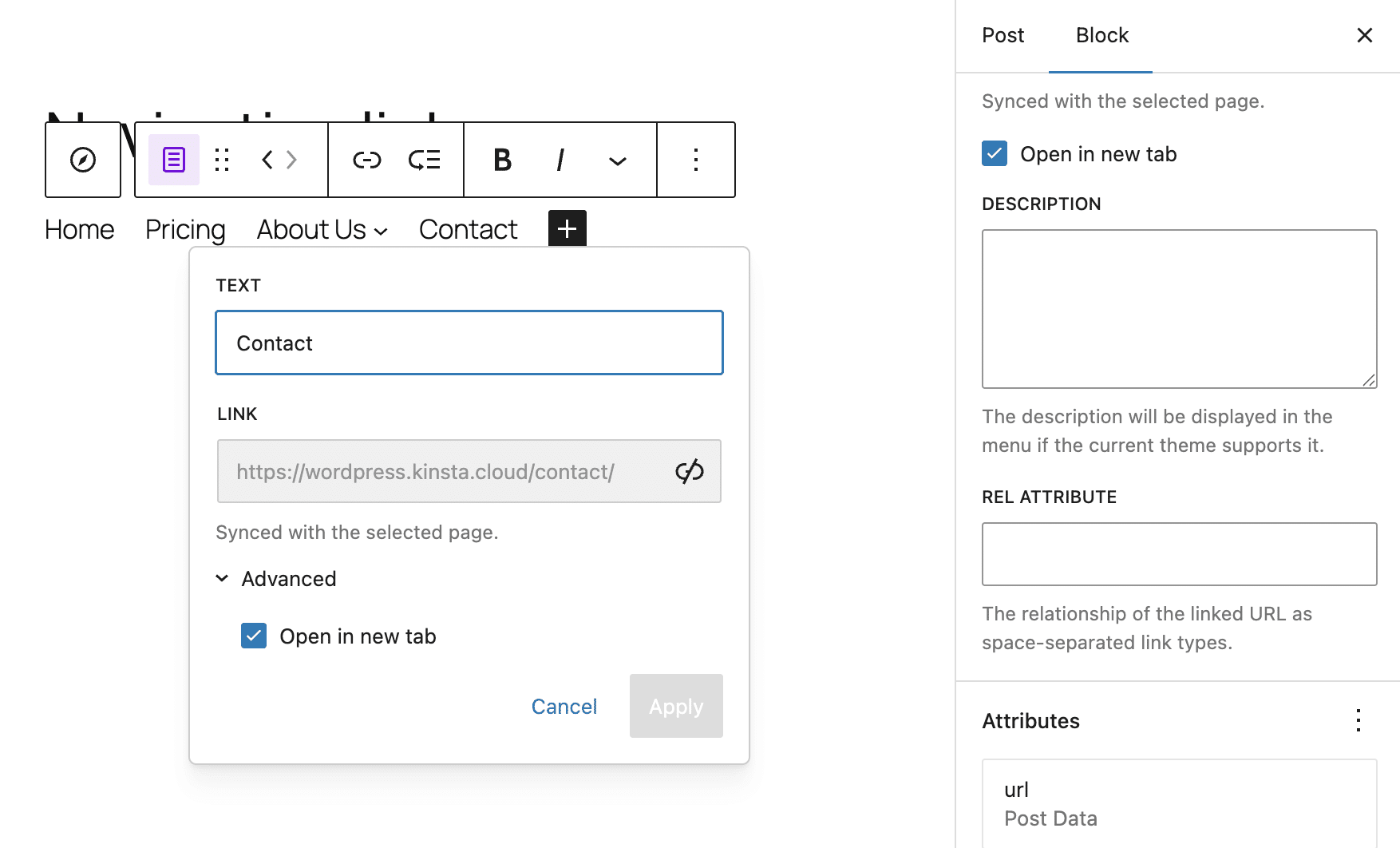The height and width of the screenshot is (848, 1400).
Task: Switch to the Post tab
Action: (x=1003, y=35)
